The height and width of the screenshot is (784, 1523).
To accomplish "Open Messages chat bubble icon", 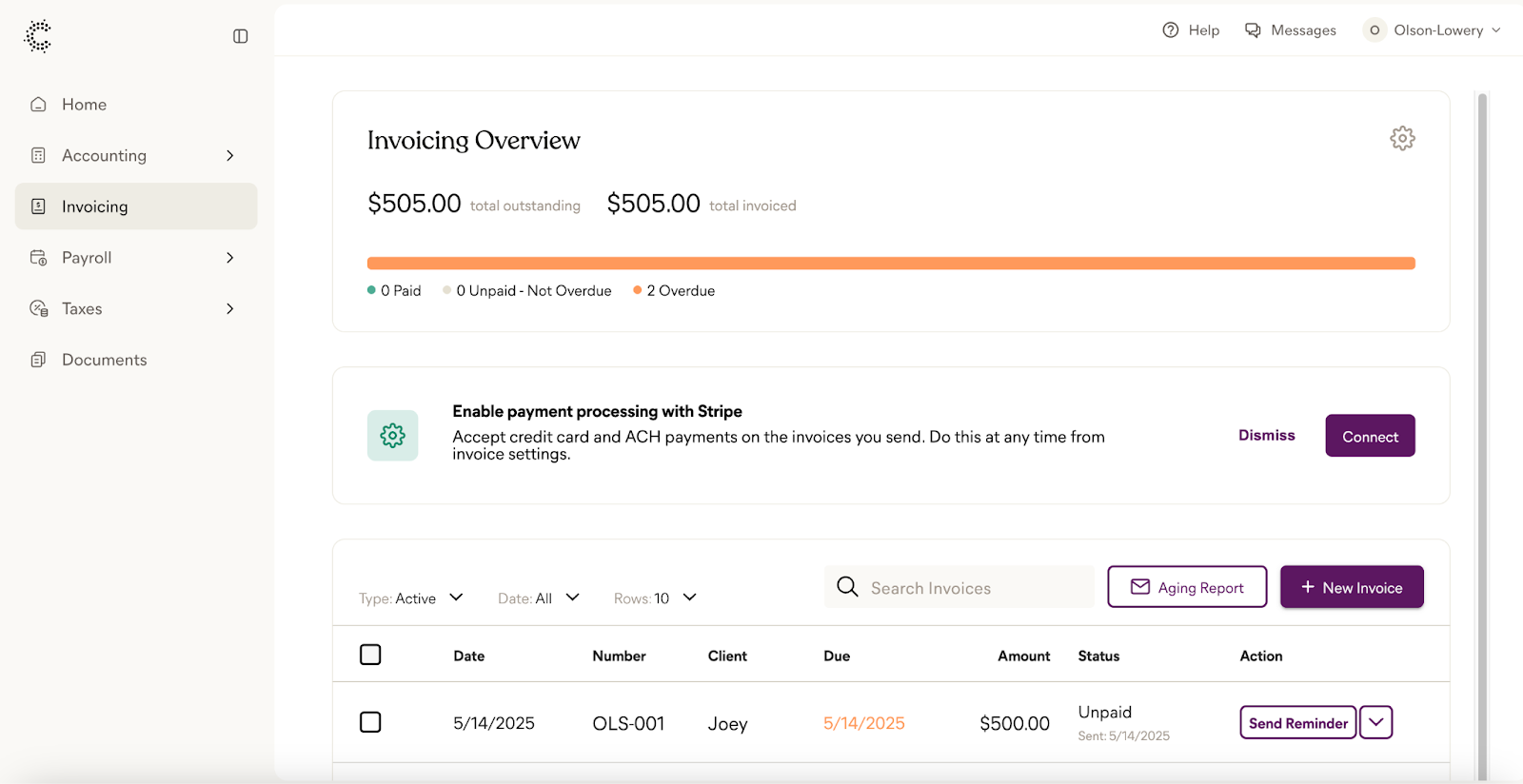I will [x=1253, y=30].
